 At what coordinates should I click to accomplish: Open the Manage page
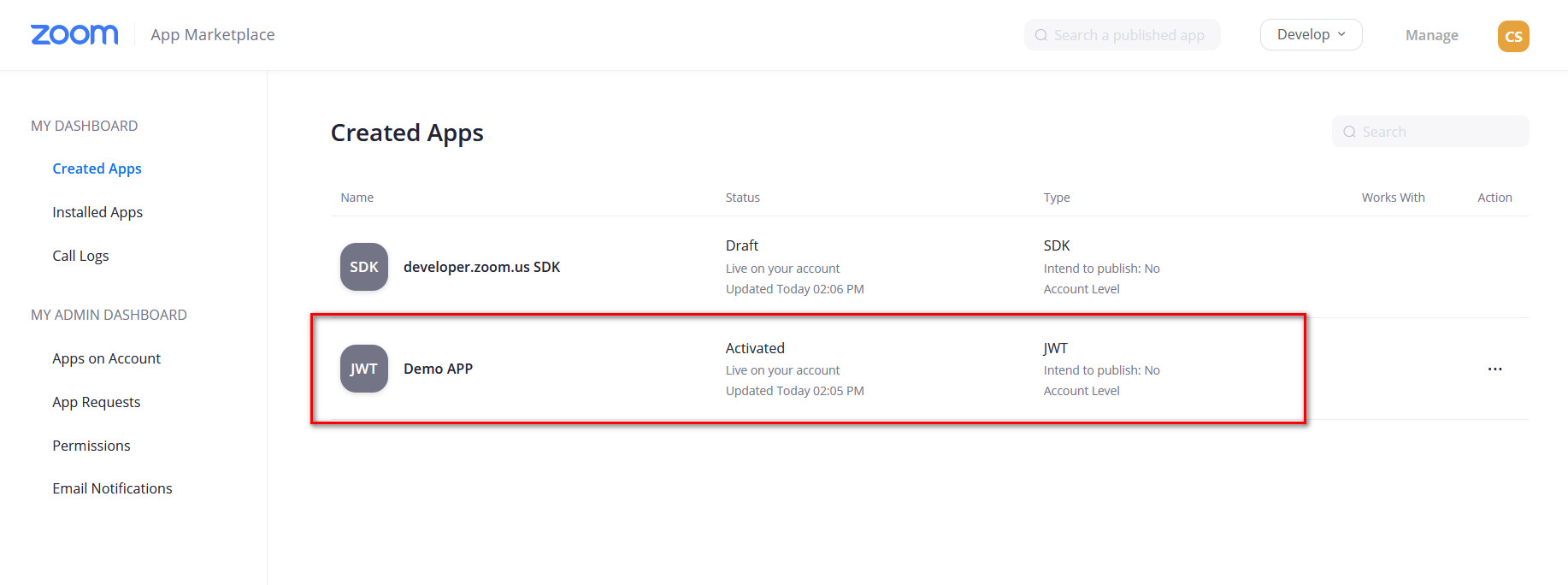(x=1432, y=35)
